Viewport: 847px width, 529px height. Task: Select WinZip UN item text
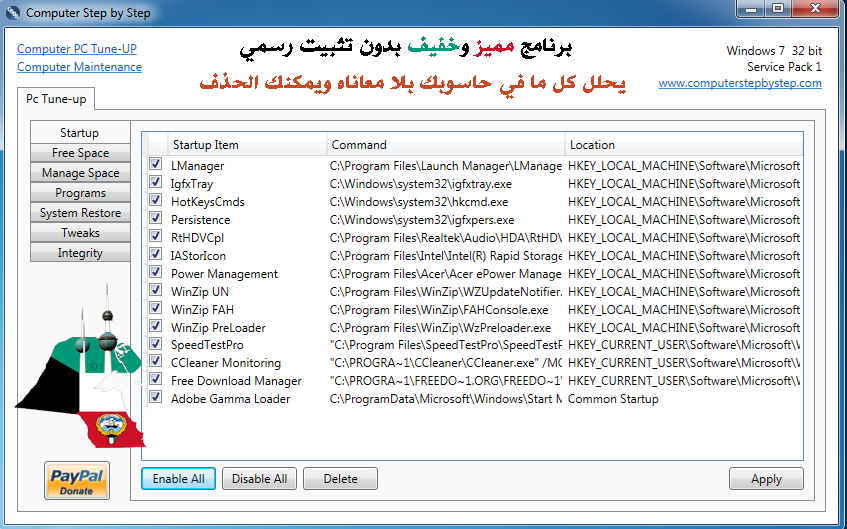pyautogui.click(x=200, y=292)
